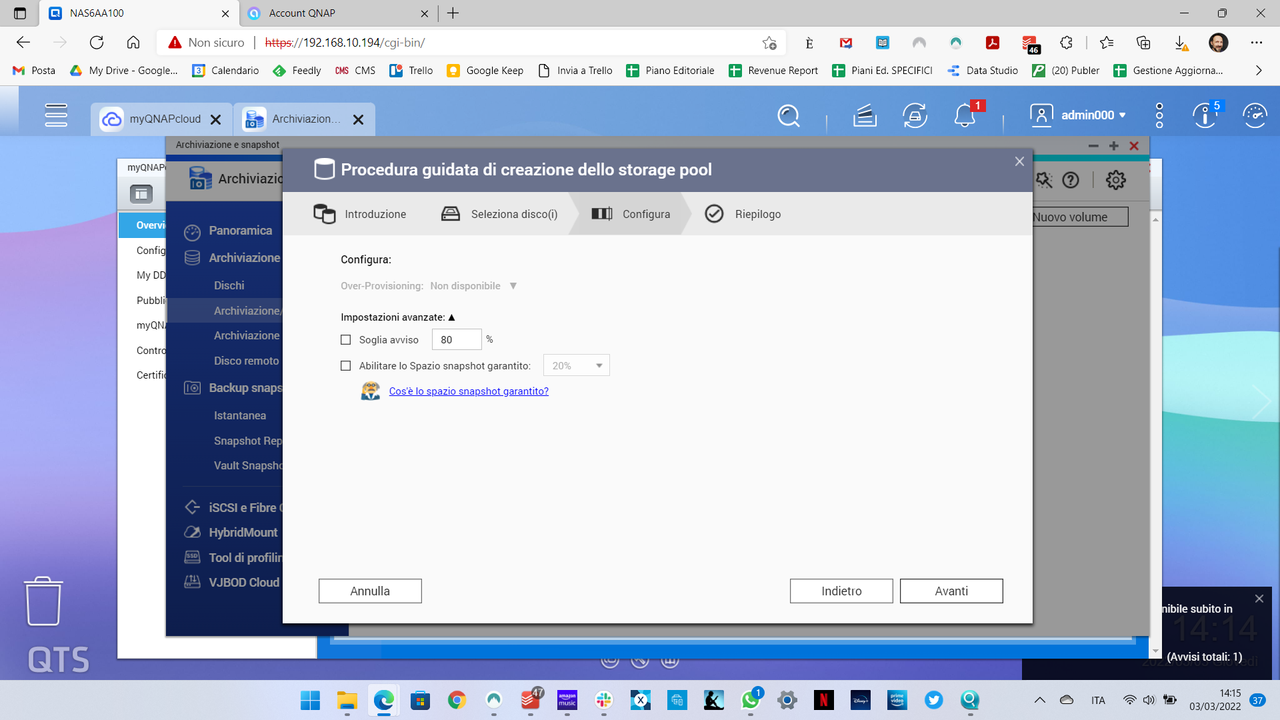
Task: Click the Indietro button
Action: [x=841, y=591]
